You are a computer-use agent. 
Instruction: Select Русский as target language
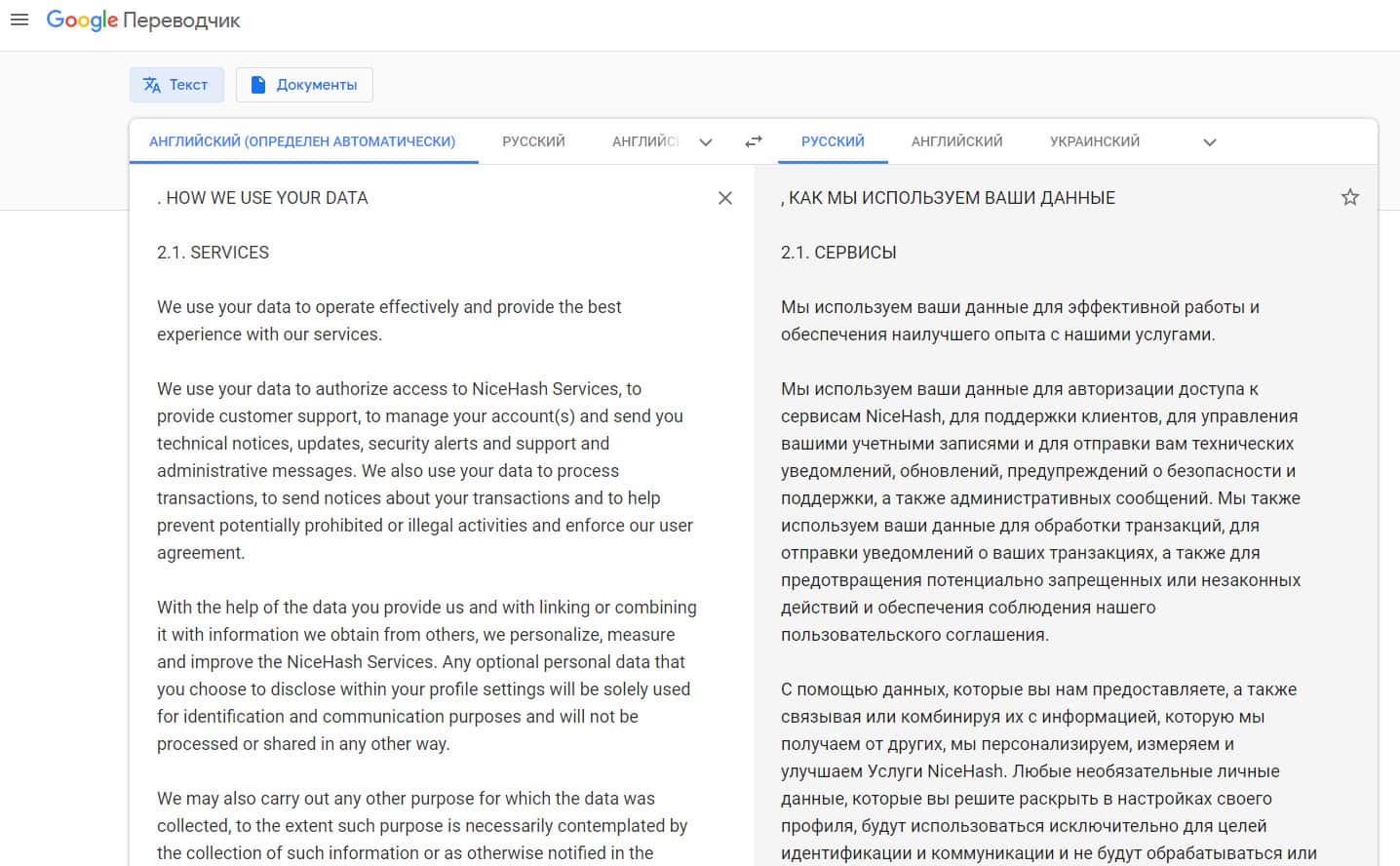833,141
